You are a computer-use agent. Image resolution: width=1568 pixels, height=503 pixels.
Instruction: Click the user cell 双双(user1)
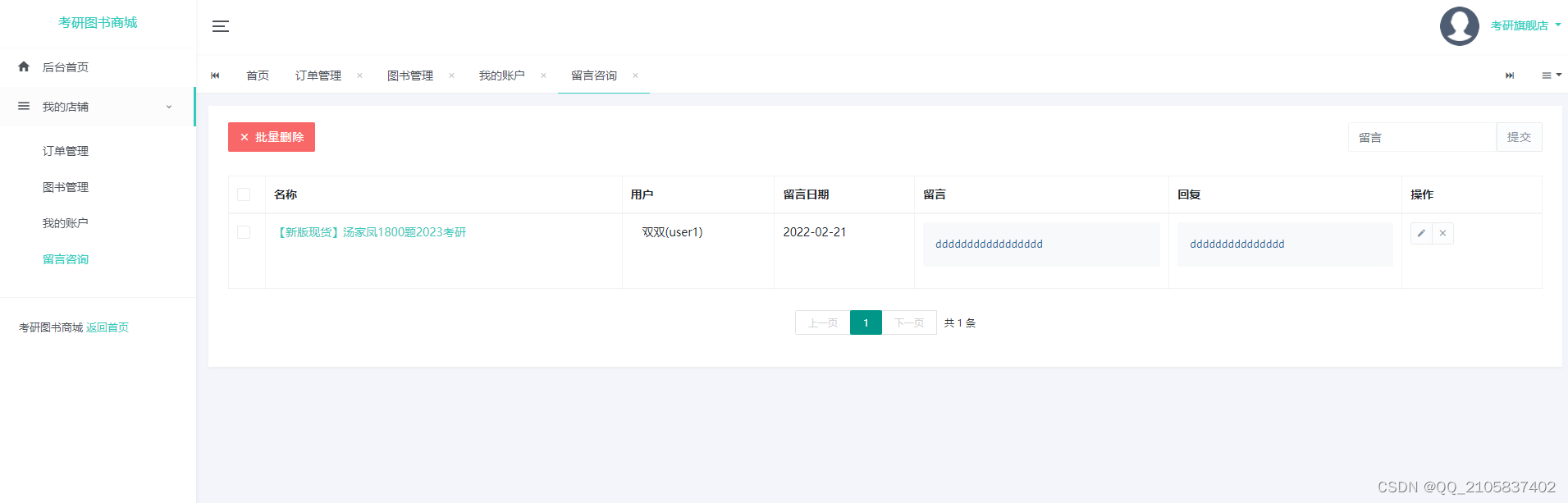pyautogui.click(x=672, y=232)
